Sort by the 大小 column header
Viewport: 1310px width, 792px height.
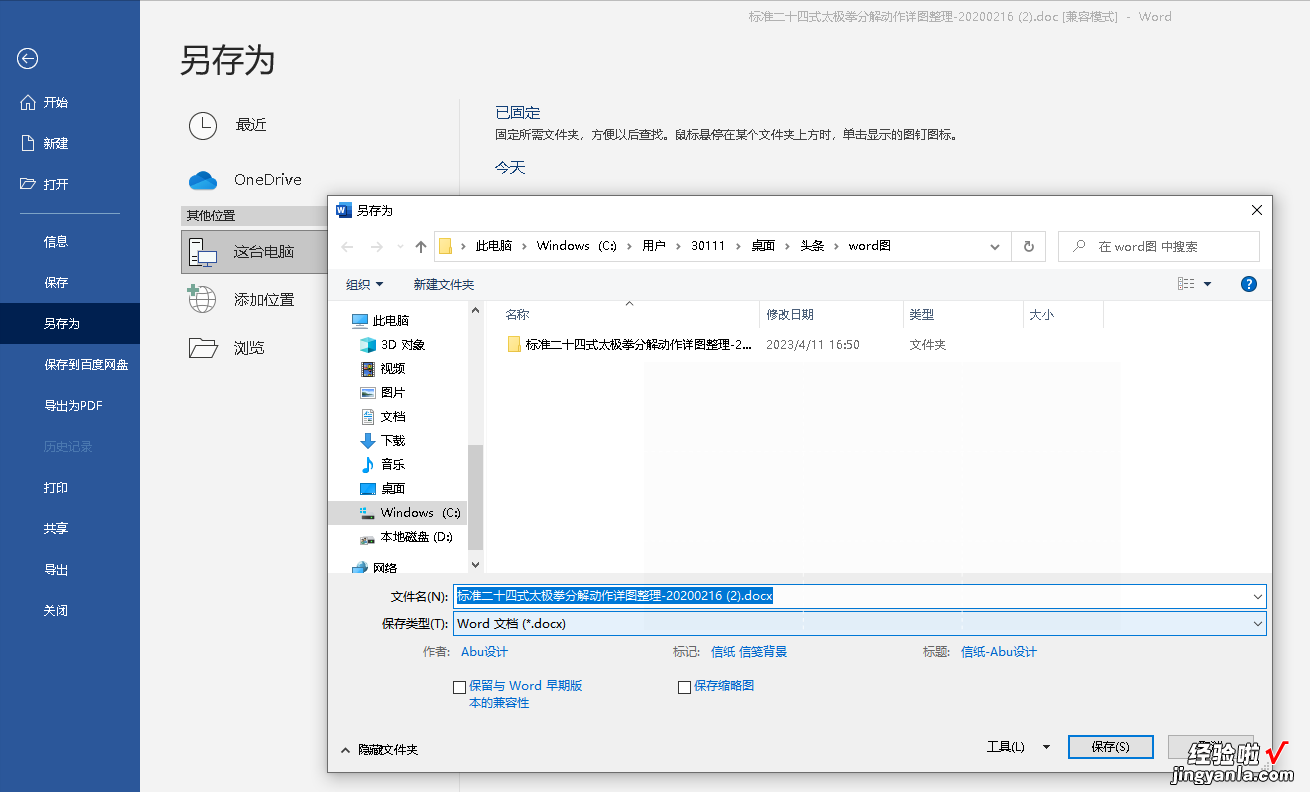point(1041,314)
